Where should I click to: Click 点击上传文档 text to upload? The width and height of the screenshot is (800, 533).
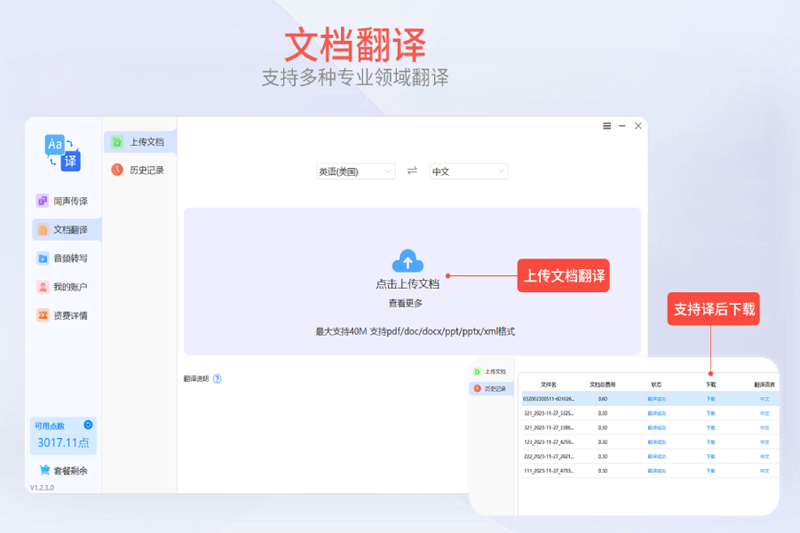(406, 284)
